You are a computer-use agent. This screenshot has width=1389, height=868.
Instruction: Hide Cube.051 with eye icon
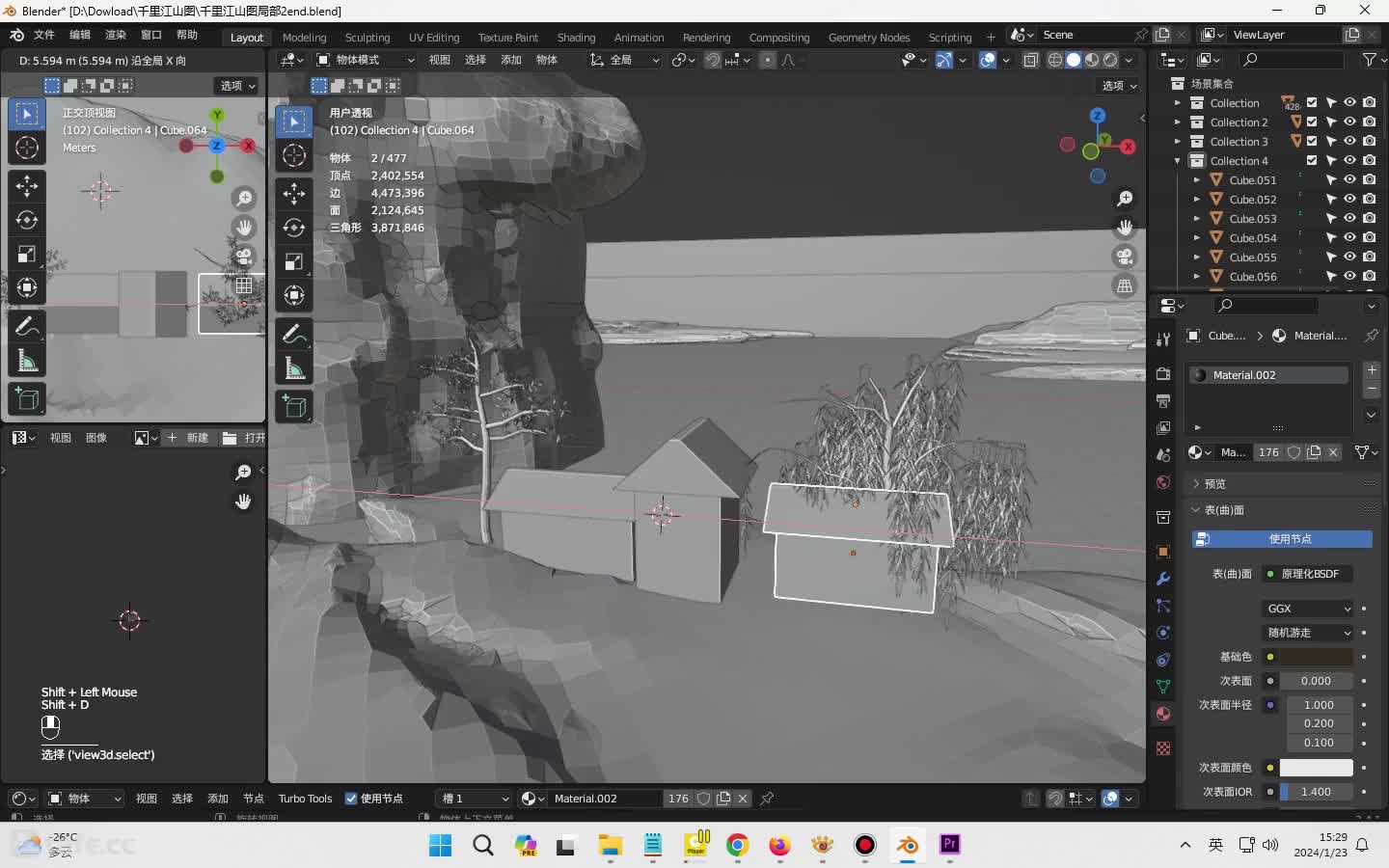pyautogui.click(x=1349, y=179)
